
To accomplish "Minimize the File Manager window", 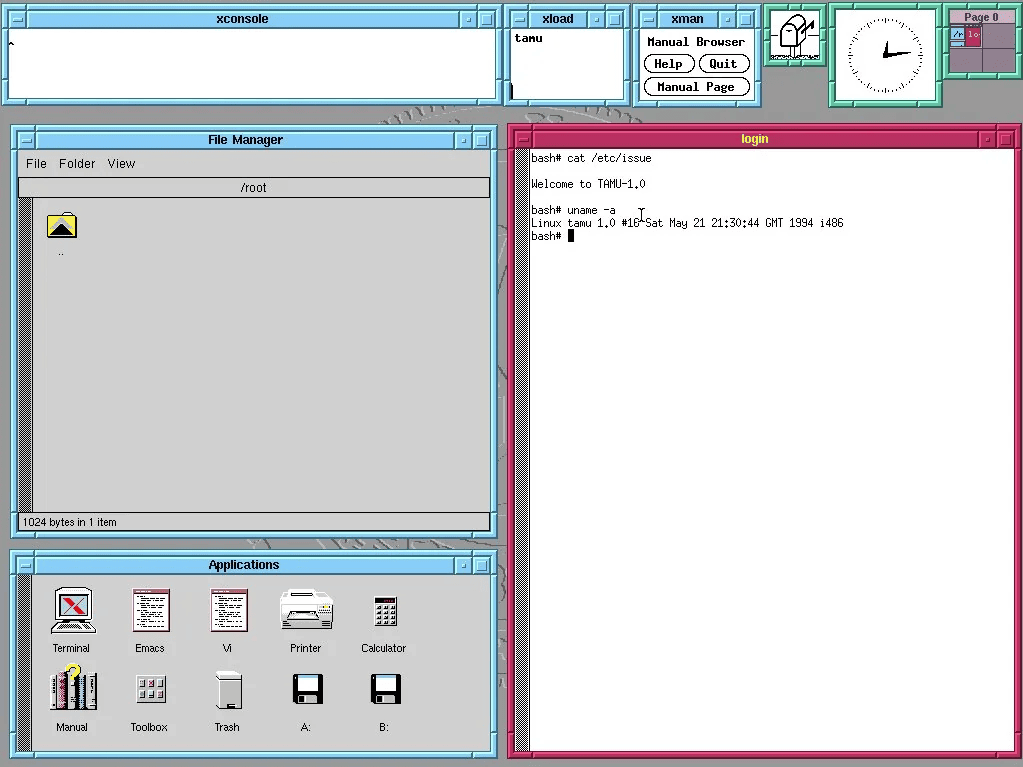I will point(463,140).
